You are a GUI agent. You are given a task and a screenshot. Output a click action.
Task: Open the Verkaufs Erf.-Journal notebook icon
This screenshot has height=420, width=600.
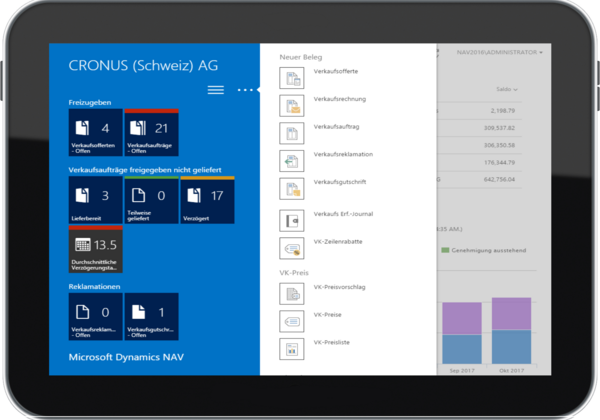(x=292, y=220)
